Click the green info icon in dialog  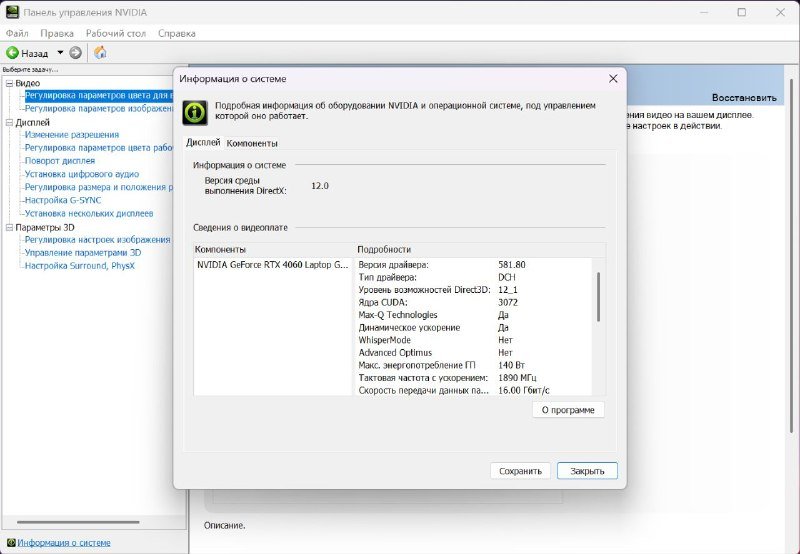(x=195, y=113)
